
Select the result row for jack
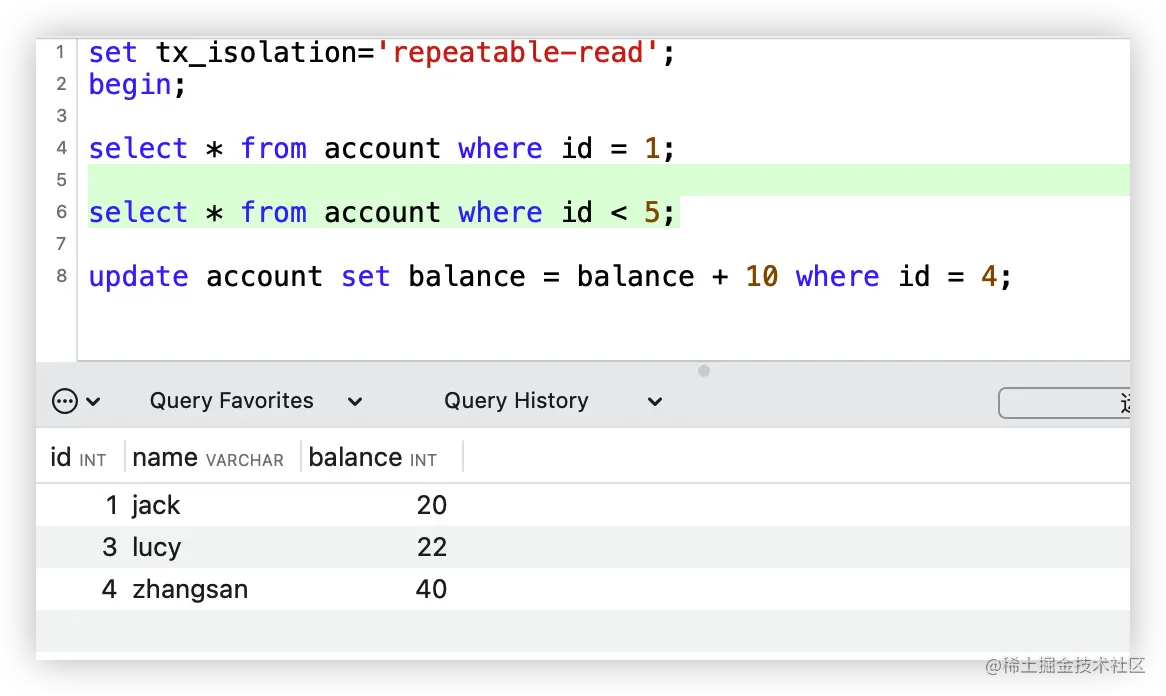point(583,506)
